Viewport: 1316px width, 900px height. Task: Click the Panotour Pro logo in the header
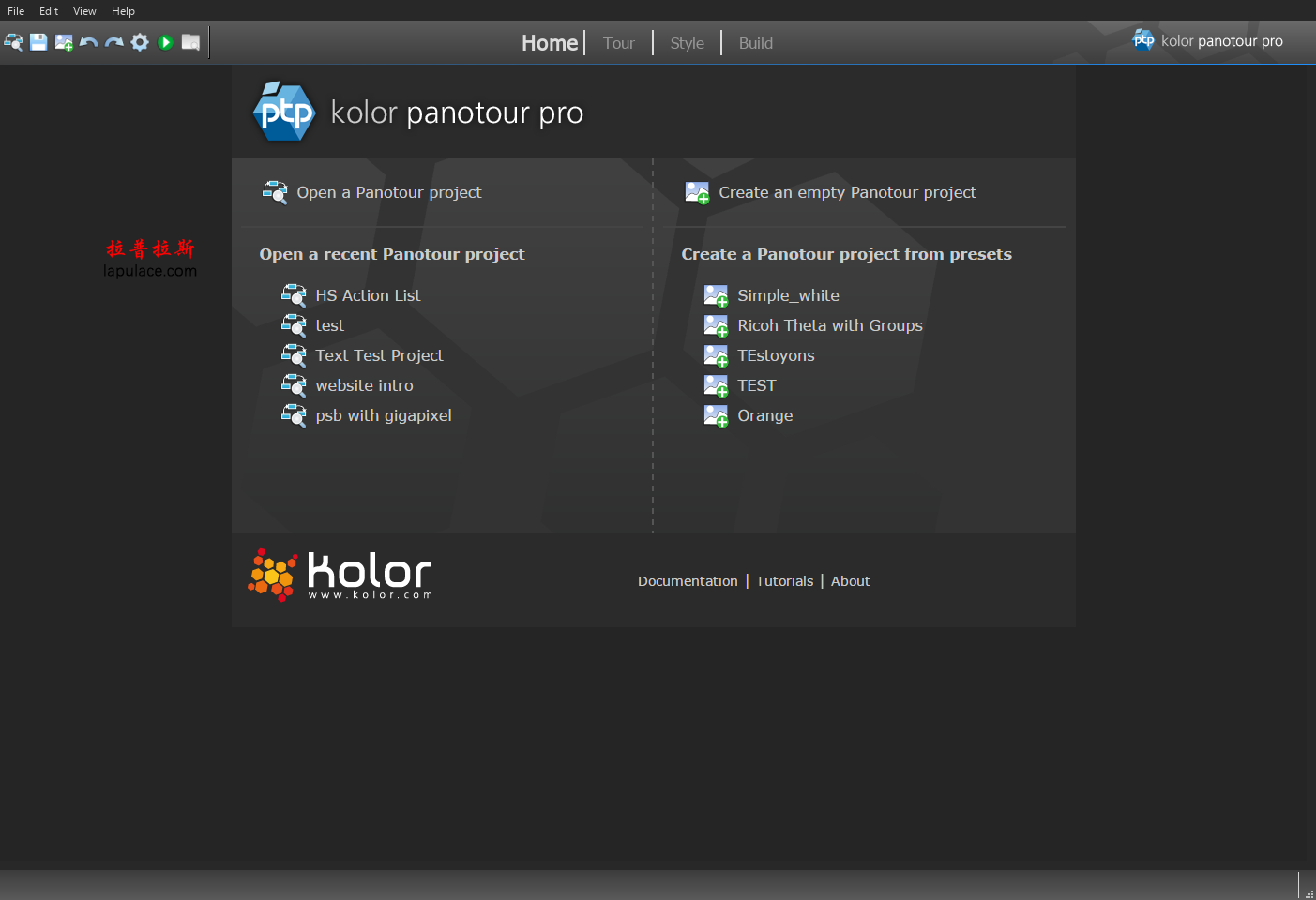284,112
